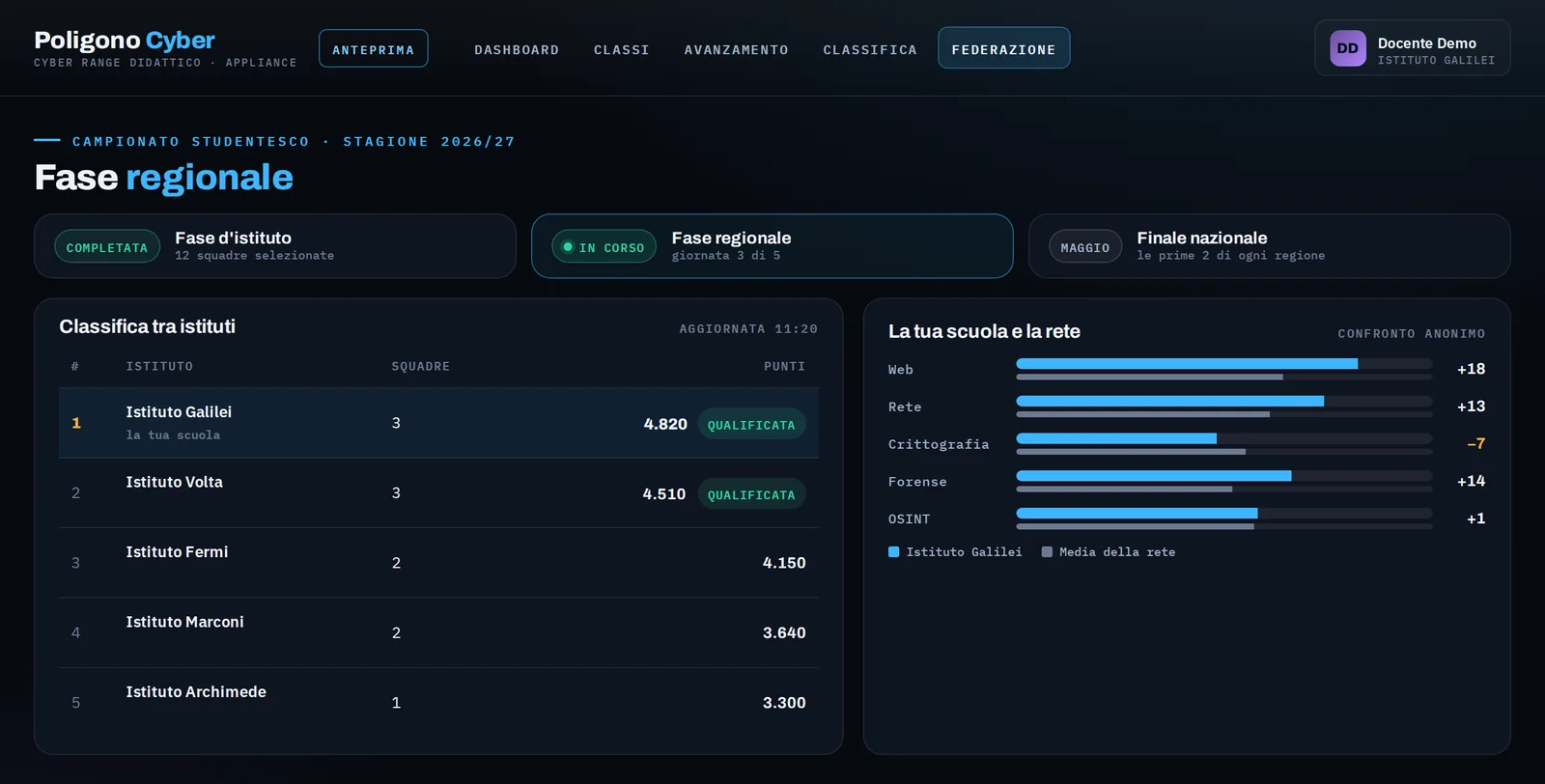This screenshot has width=1545, height=784.
Task: Select the Istituto Fermi row
Action: [438, 563]
